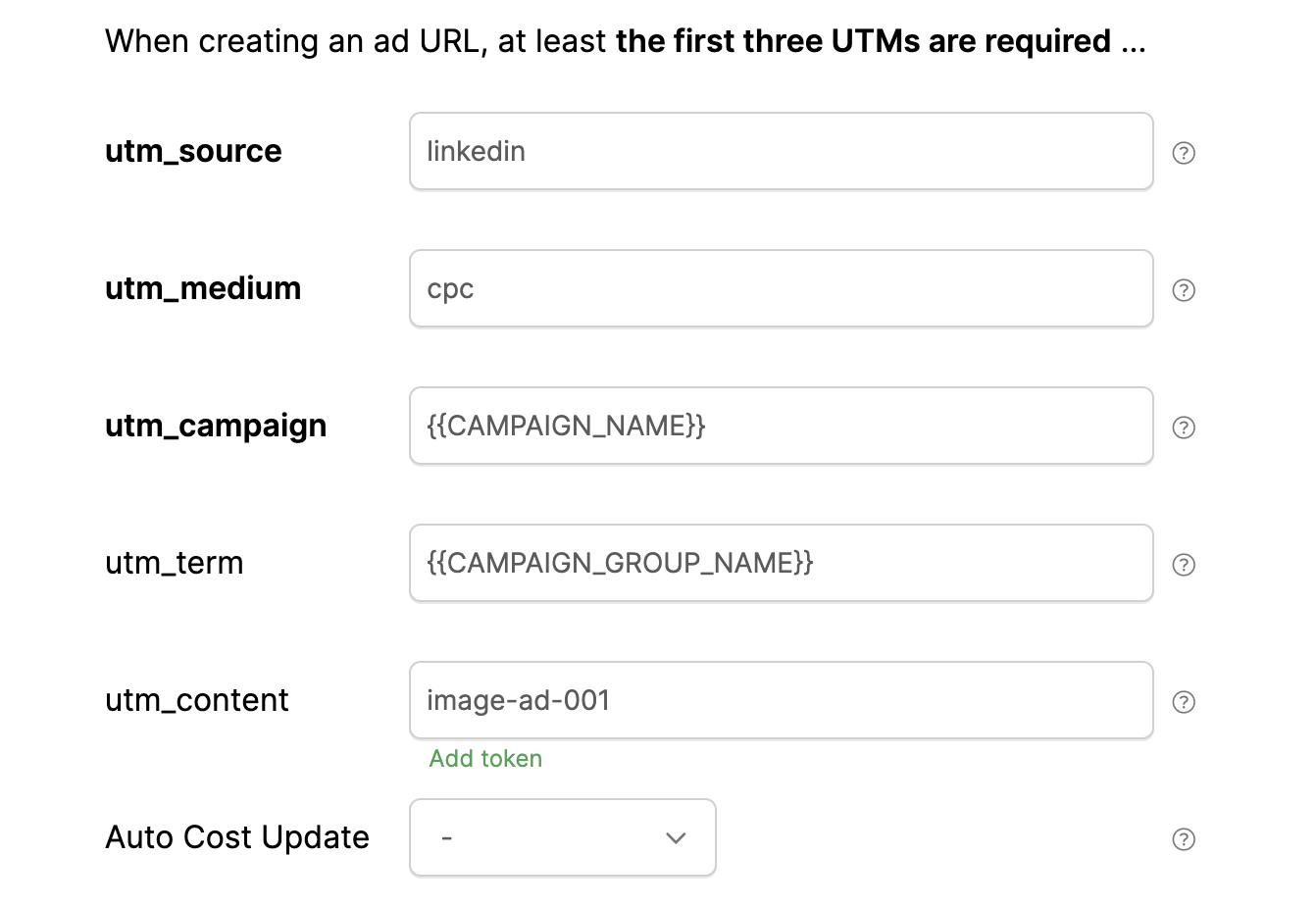Click the utm_content label text
The height and width of the screenshot is (906, 1316).
tap(197, 700)
